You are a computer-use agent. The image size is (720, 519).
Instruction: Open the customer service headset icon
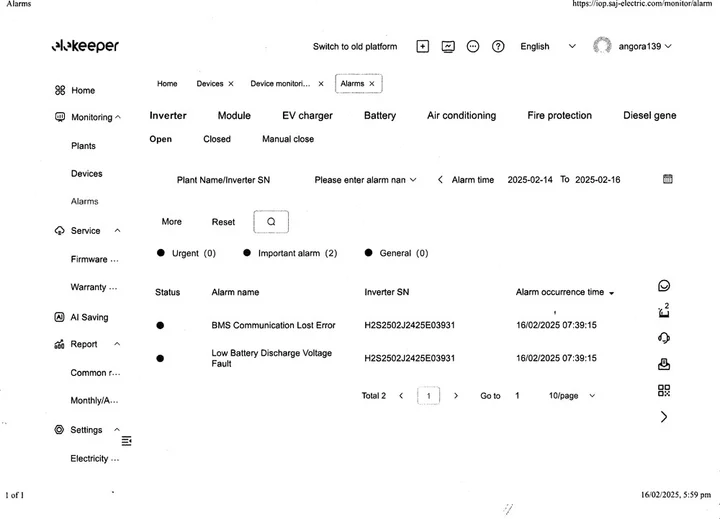point(664,338)
